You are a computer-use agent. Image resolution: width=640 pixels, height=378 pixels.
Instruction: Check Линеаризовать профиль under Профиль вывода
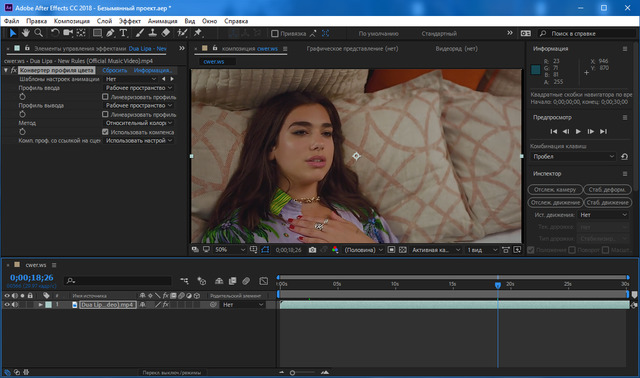click(105, 114)
